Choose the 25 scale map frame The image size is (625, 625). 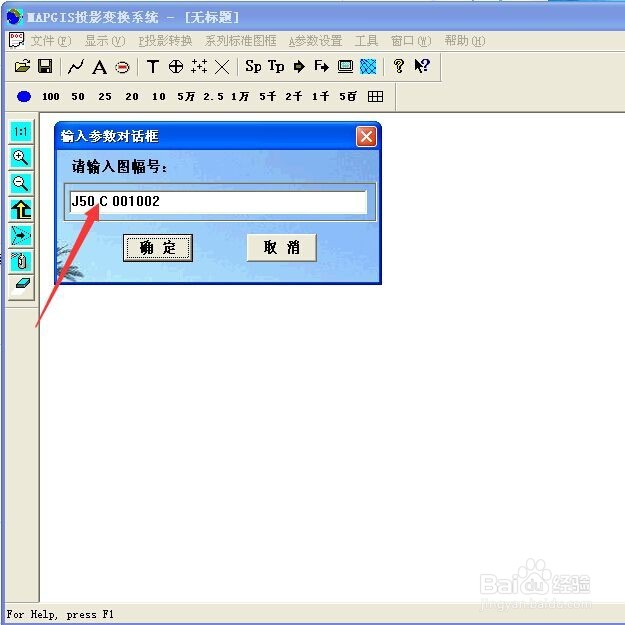tap(105, 96)
